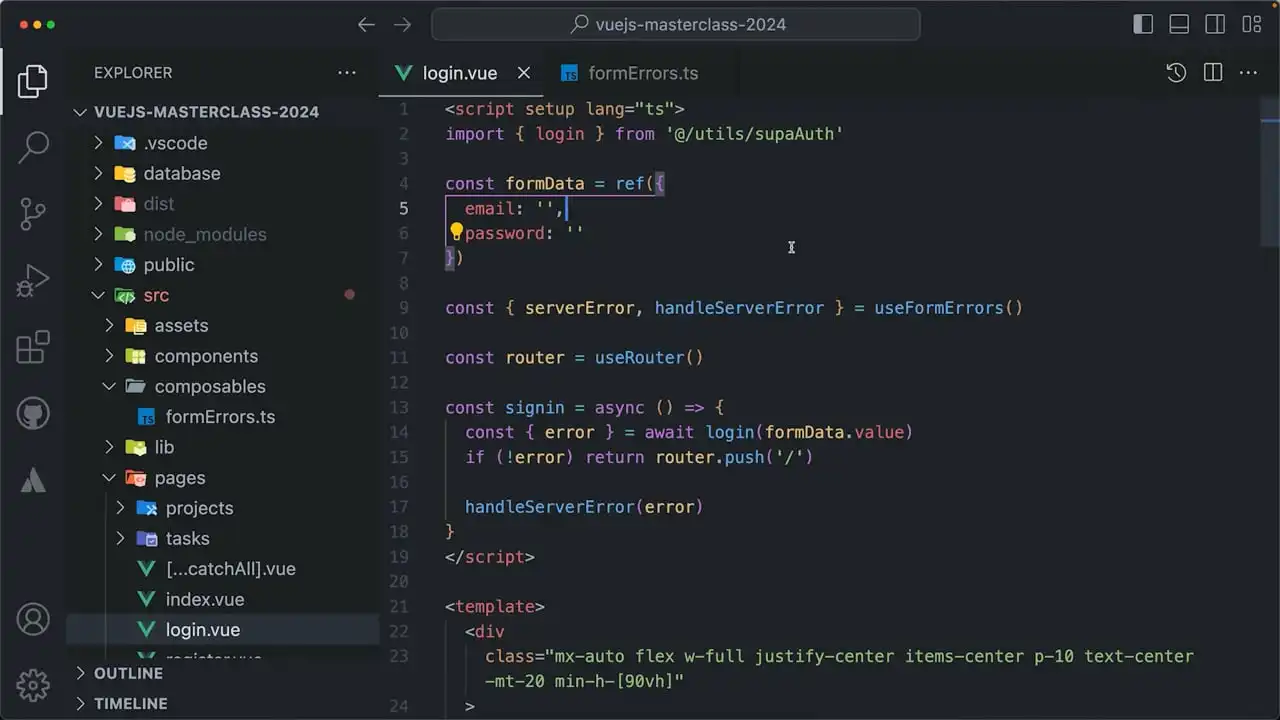The width and height of the screenshot is (1280, 720).
Task: Click the vuejs-masterclass-2024 command center search
Action: (676, 25)
